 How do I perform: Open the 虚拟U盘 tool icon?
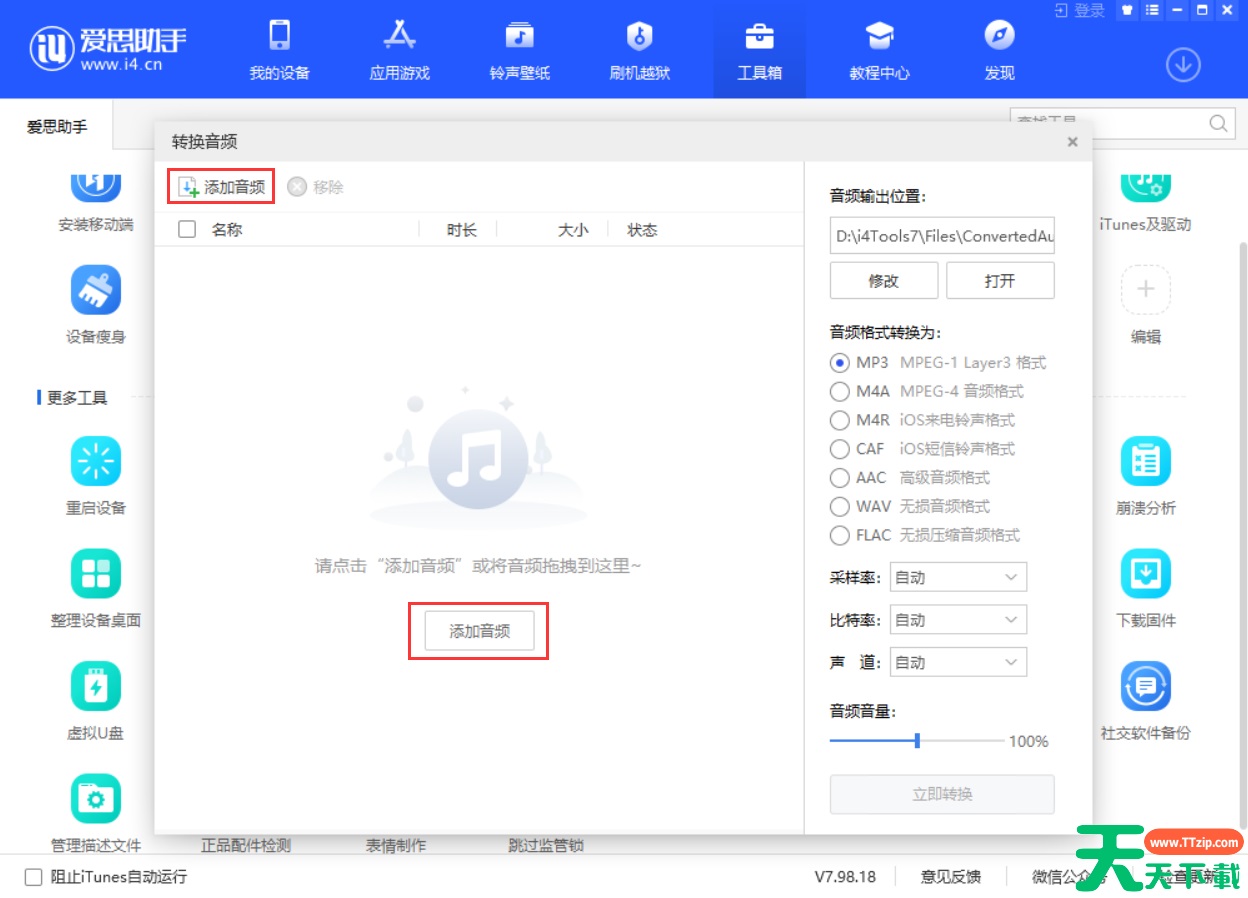pyautogui.click(x=95, y=687)
